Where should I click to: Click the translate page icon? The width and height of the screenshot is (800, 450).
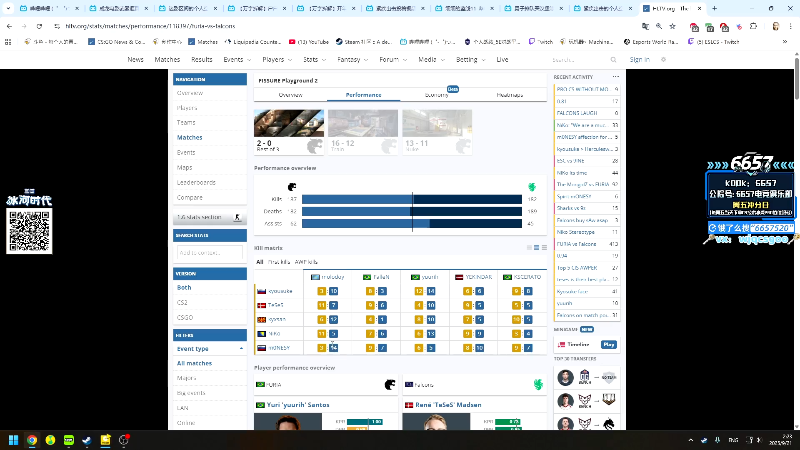645,26
